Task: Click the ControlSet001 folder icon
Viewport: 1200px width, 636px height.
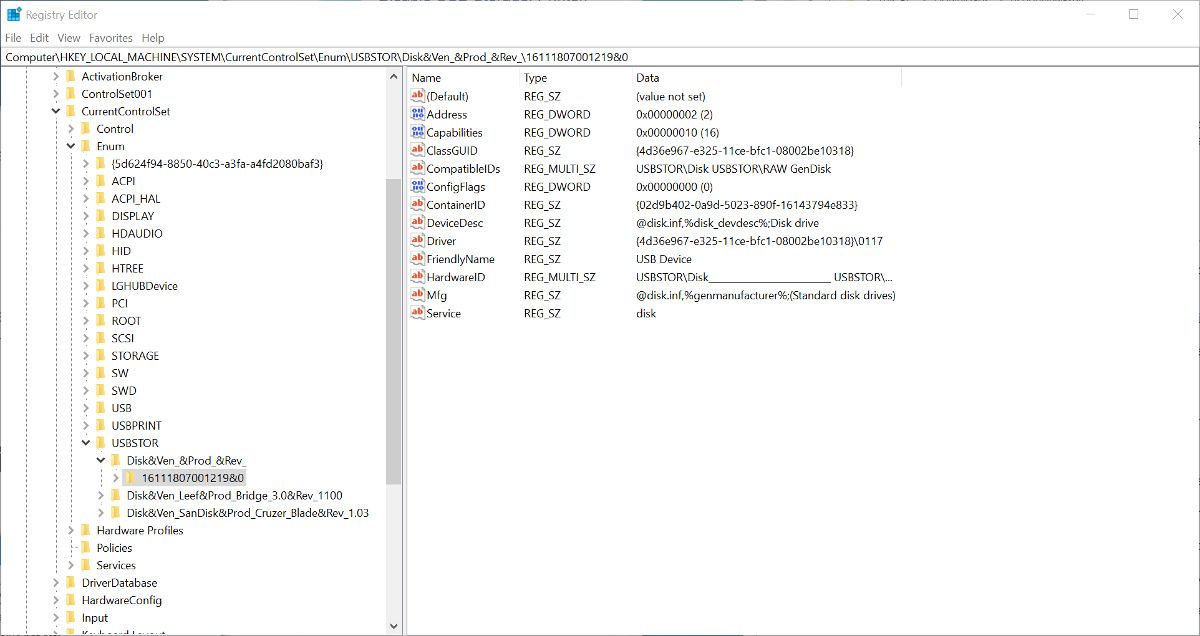Action: pos(70,94)
